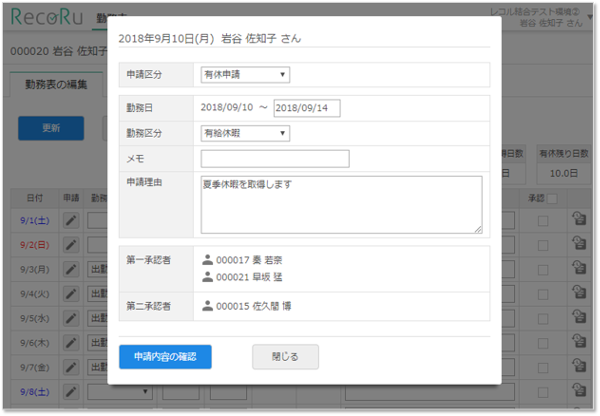Click the history clock icon in 9/8(土) row
Screen dimensions: 600x416
click(x=579, y=390)
